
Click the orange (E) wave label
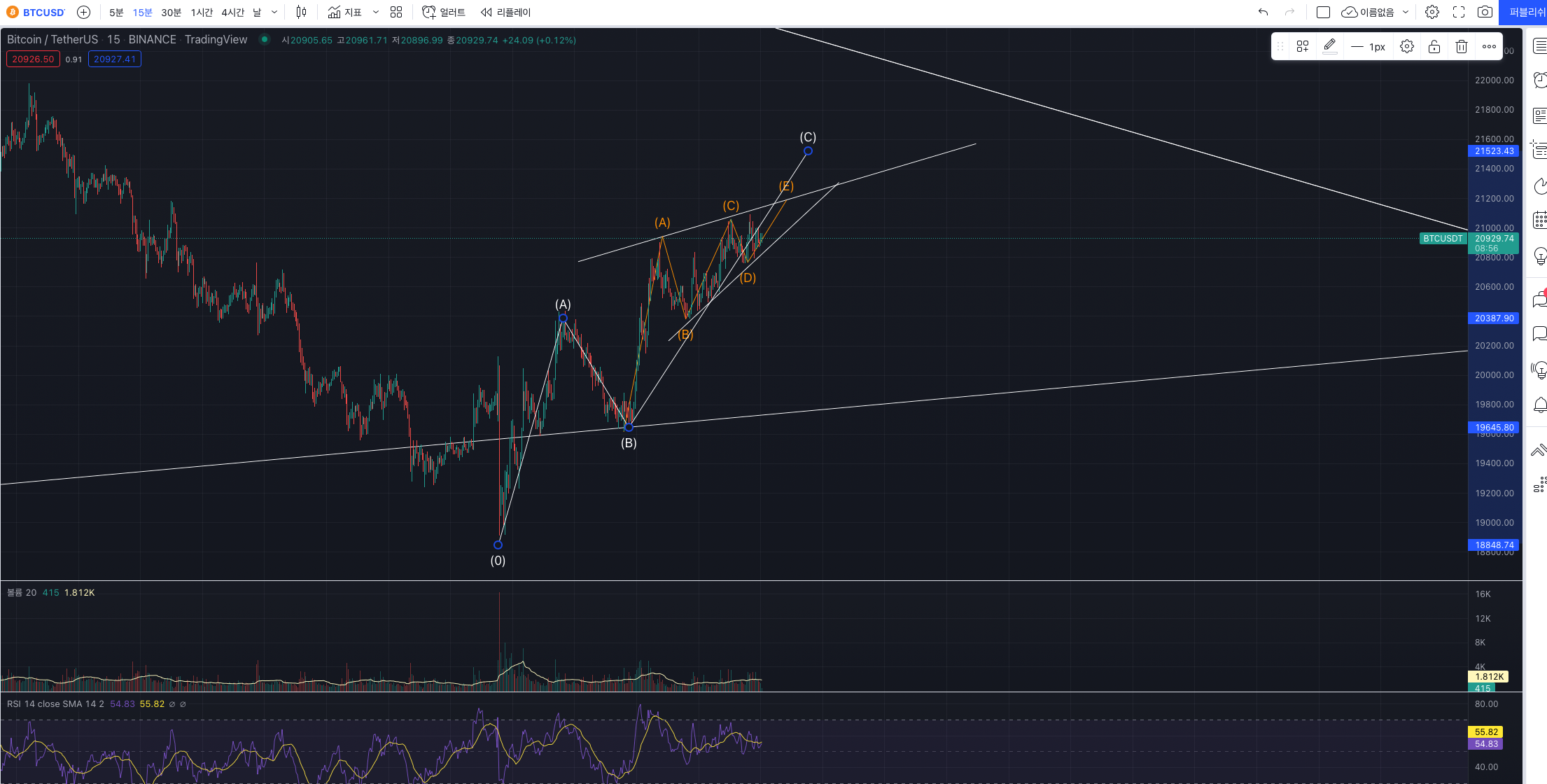tap(786, 186)
